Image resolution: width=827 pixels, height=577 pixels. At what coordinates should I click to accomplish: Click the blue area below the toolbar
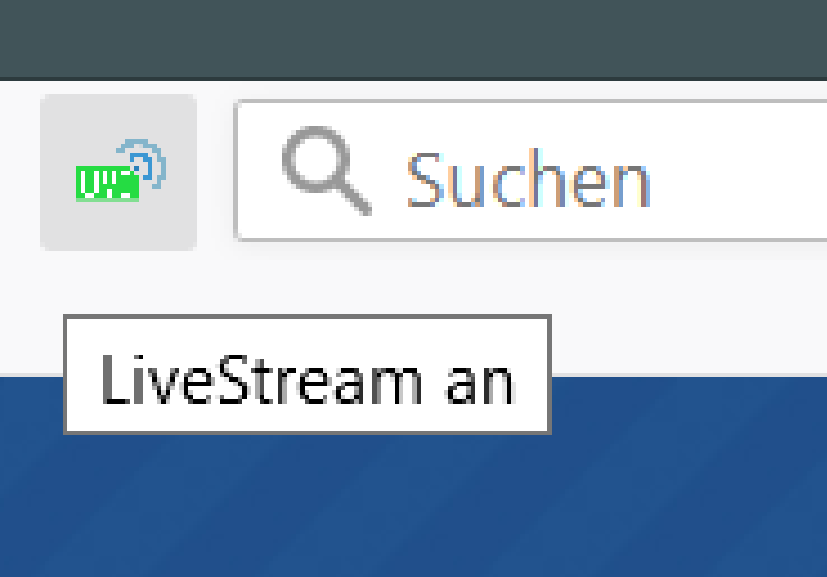pyautogui.click(x=414, y=506)
